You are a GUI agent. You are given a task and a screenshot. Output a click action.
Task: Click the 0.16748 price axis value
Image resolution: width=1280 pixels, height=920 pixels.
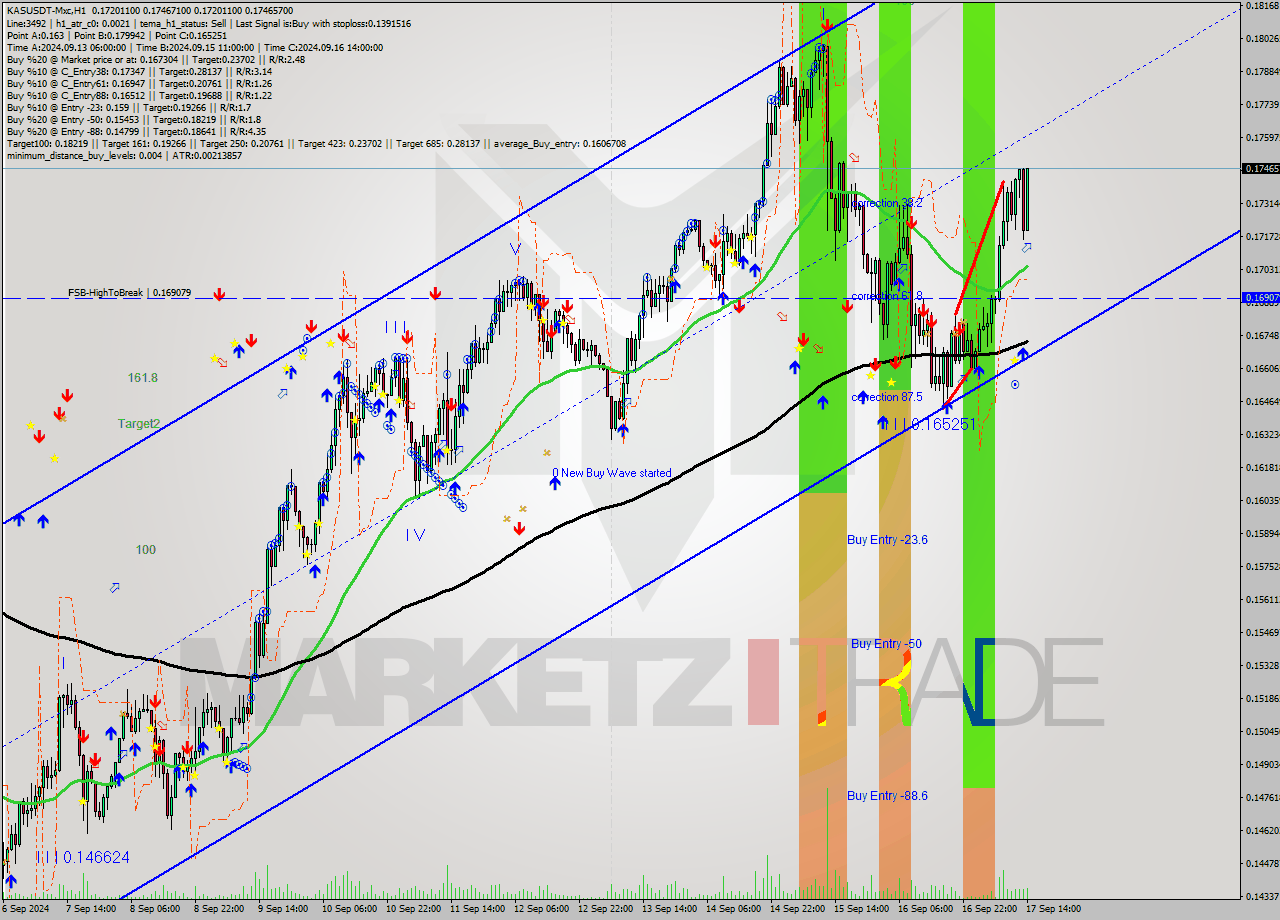(1262, 335)
